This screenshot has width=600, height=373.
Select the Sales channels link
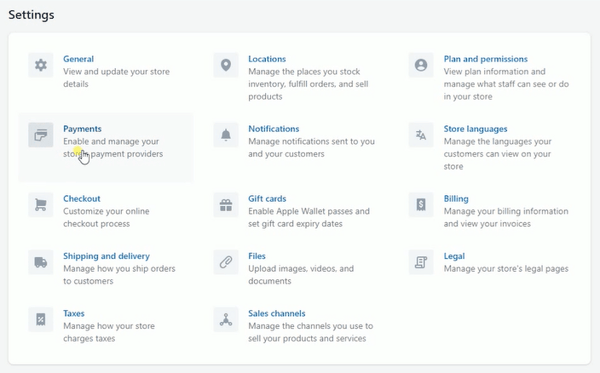coord(277,313)
